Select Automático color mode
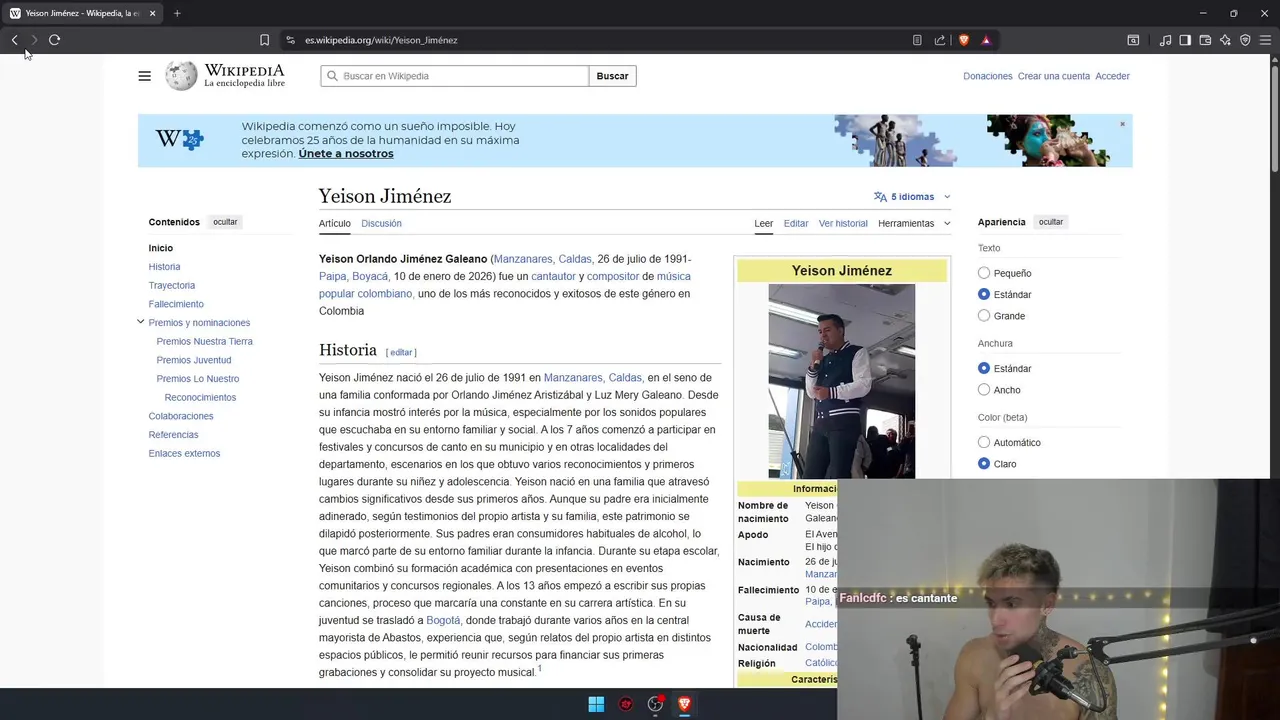The image size is (1280, 720). pyautogui.click(x=984, y=442)
